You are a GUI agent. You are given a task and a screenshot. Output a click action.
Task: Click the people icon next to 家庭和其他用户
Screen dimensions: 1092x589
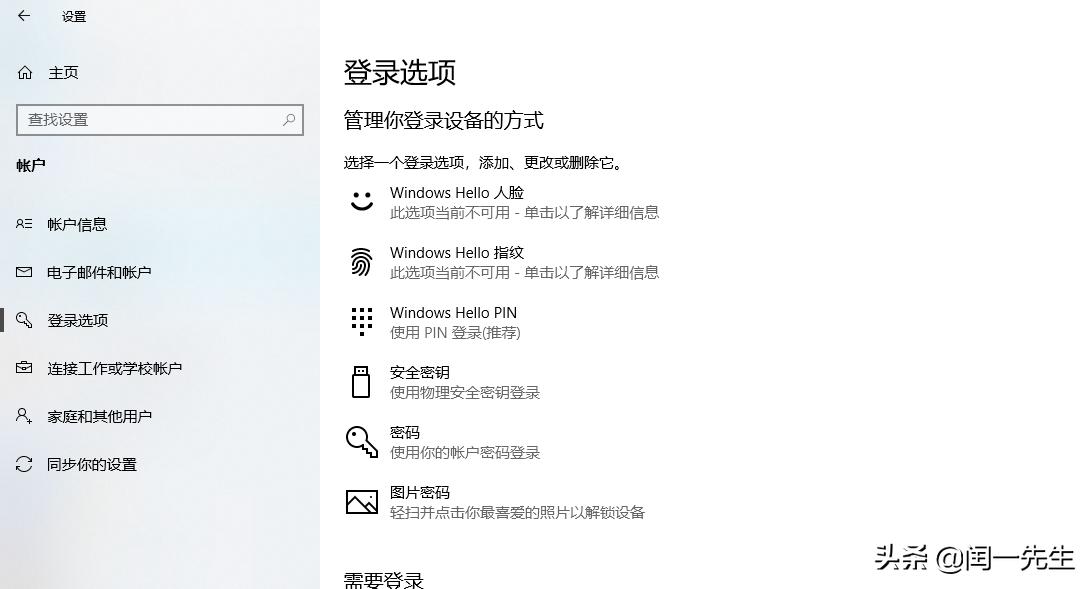click(x=24, y=416)
